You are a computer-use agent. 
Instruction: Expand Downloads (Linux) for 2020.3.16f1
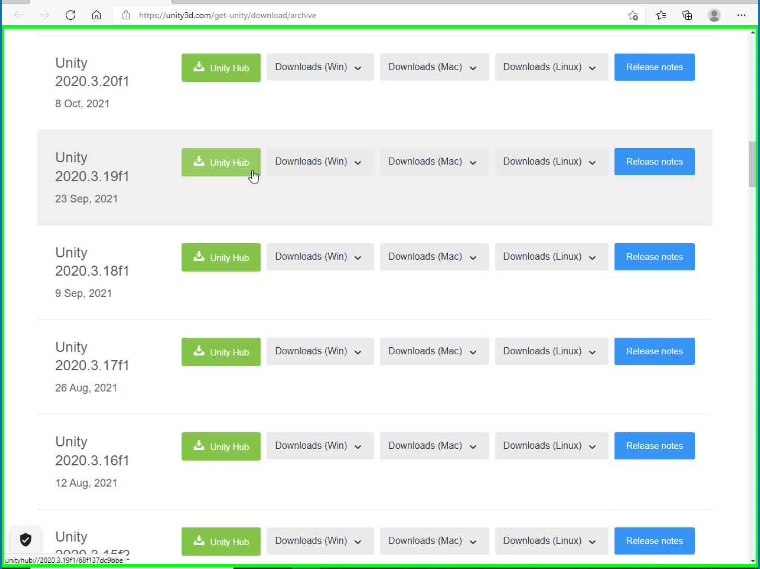551,445
